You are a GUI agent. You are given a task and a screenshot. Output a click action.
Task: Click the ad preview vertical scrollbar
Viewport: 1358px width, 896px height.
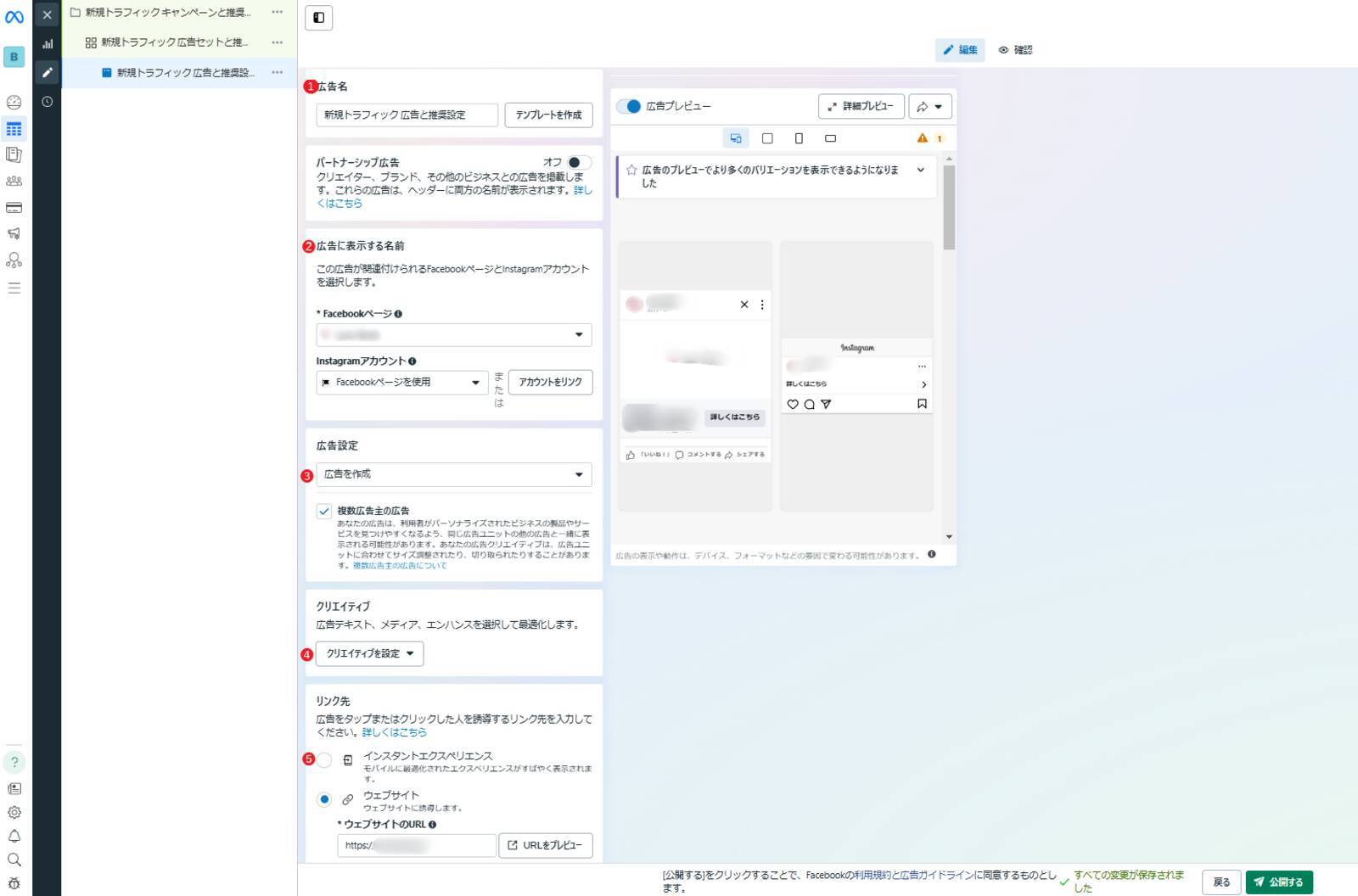(949, 208)
